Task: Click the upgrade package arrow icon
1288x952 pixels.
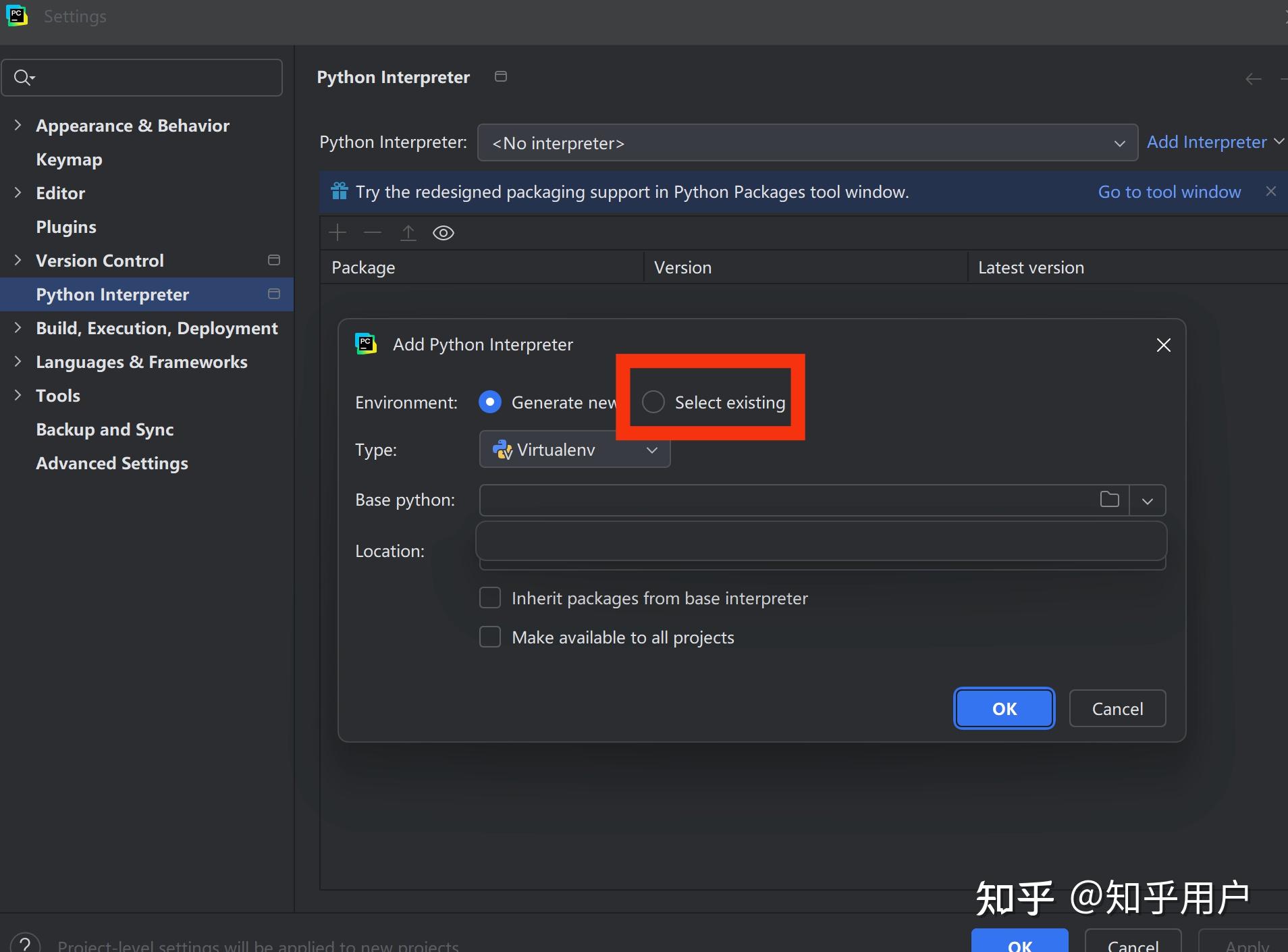Action: click(x=408, y=233)
